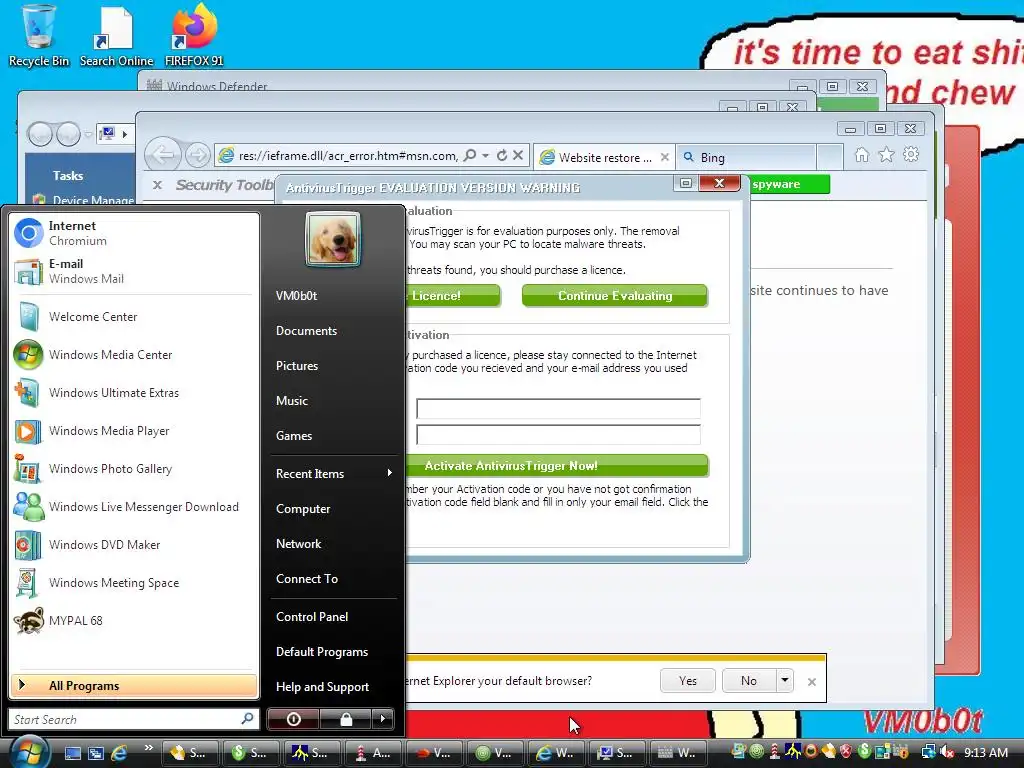Open Chromium Internet shortcut in Start menu

tap(134, 233)
